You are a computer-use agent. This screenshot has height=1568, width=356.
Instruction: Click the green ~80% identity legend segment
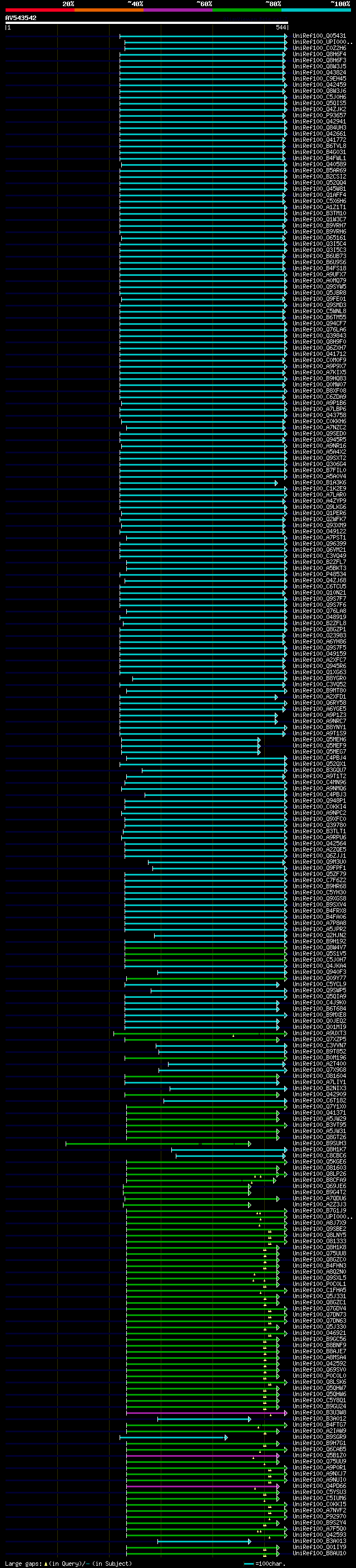(x=247, y=10)
